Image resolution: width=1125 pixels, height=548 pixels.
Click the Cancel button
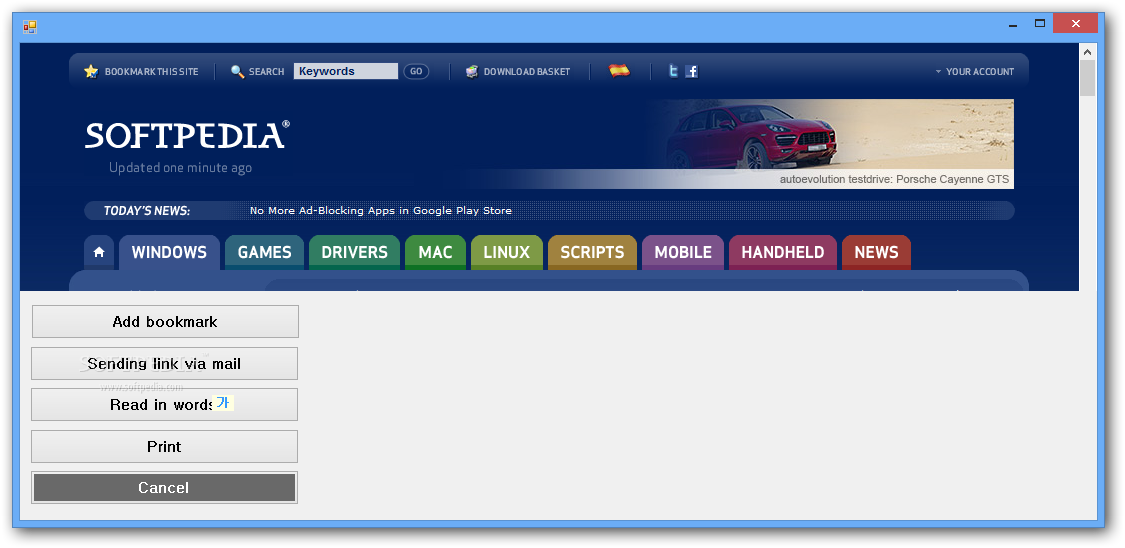(x=164, y=488)
